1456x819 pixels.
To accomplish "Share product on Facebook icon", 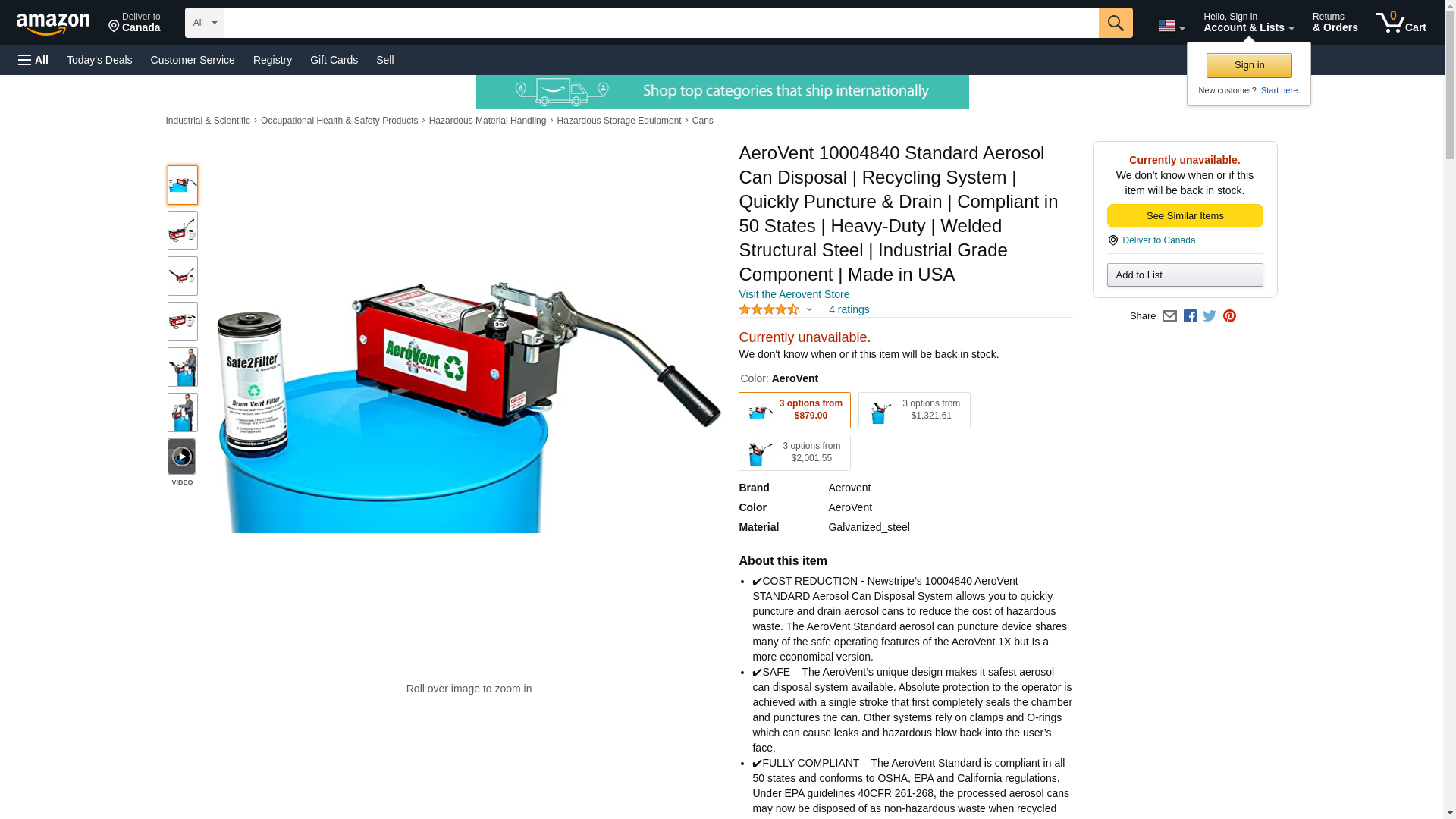I will coord(1190,316).
